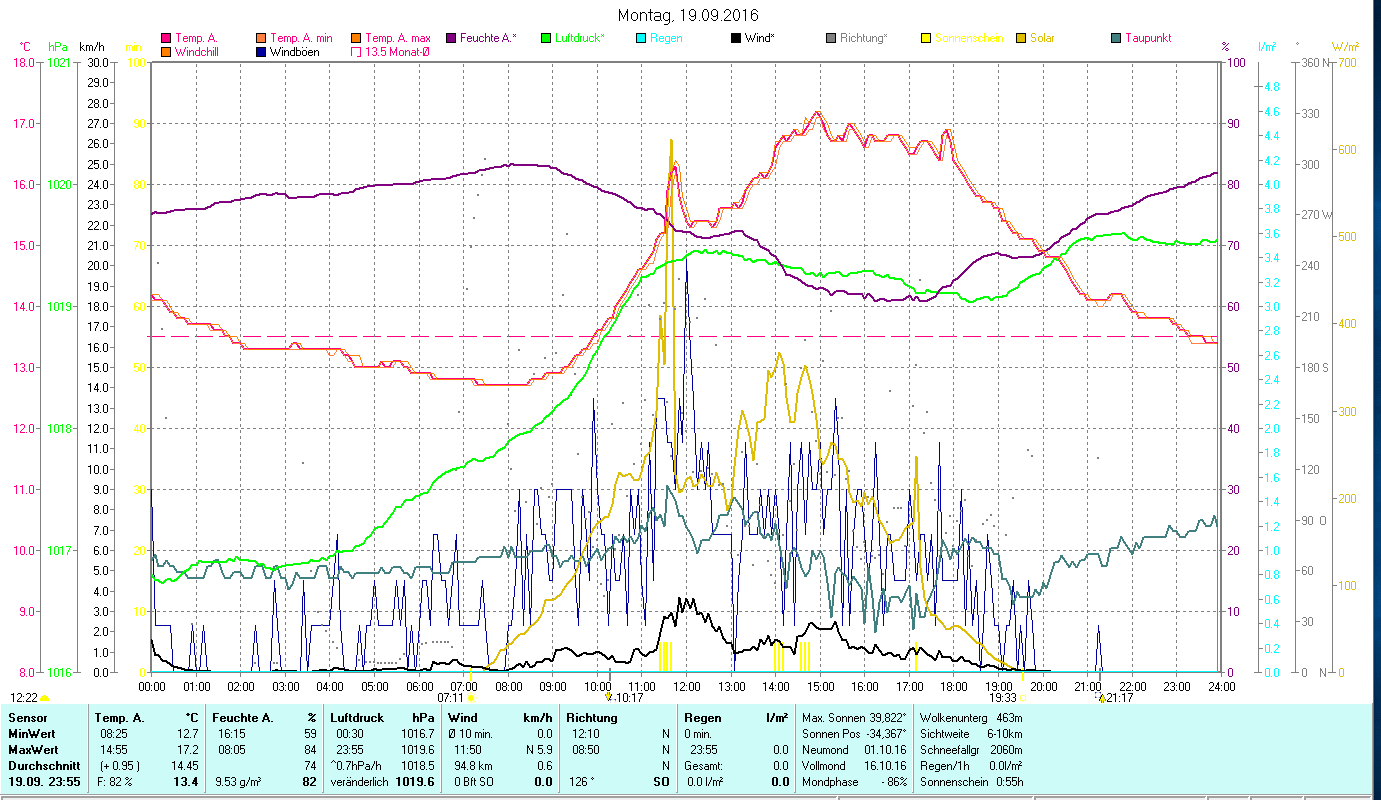1381x800 pixels.
Task: Click the l/m² axis unit label at top
Action: [1267, 47]
